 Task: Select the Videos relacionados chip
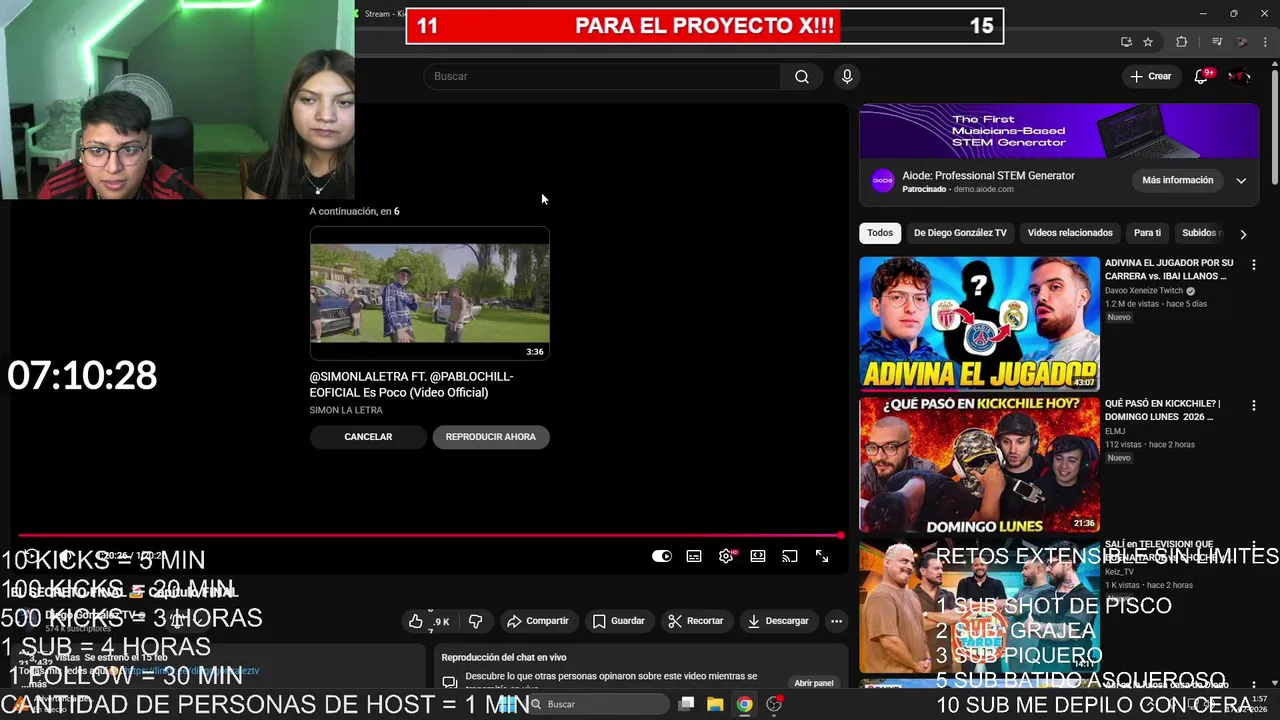pyautogui.click(x=1070, y=233)
